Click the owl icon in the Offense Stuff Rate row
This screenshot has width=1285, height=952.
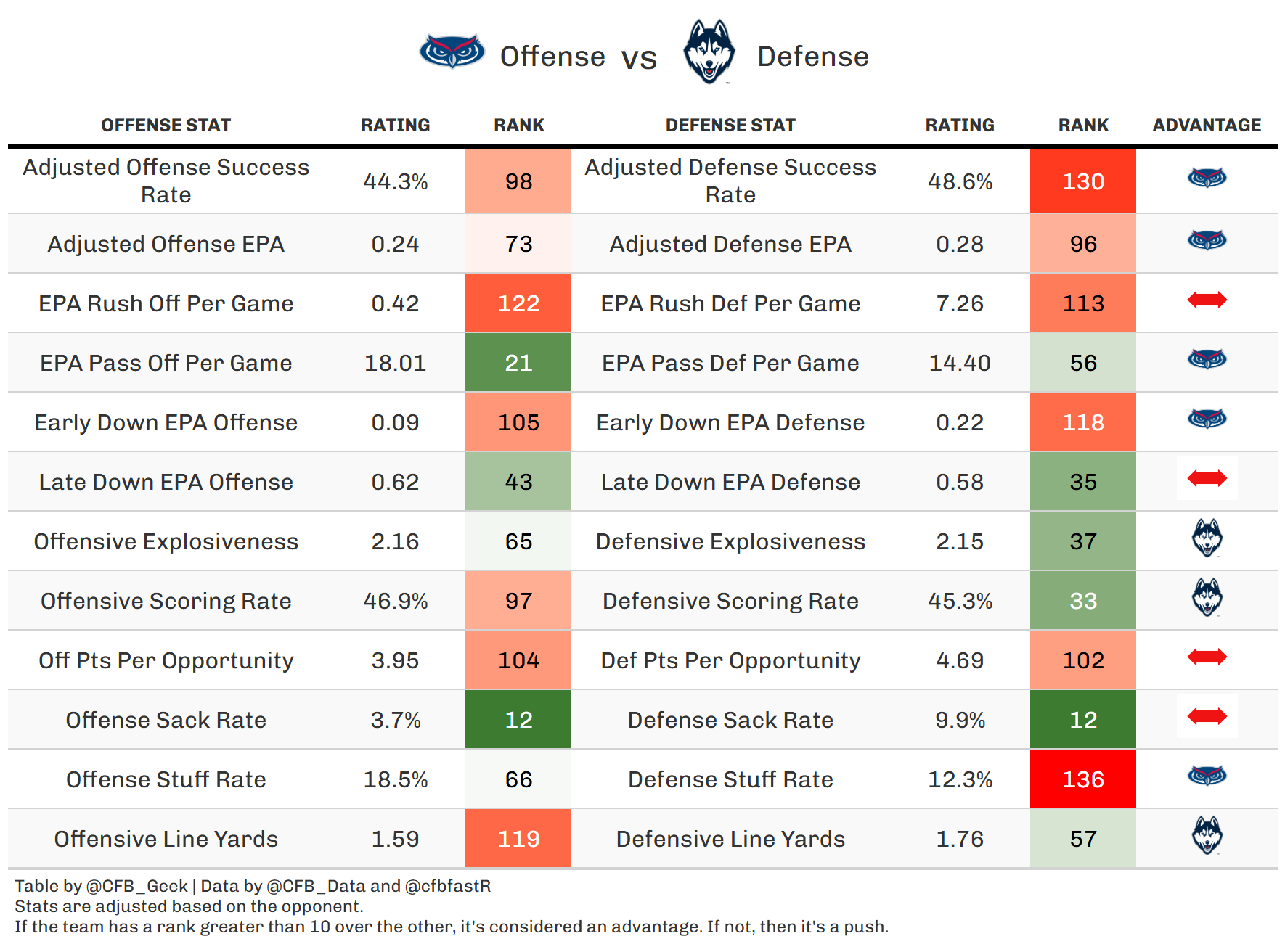click(1207, 776)
